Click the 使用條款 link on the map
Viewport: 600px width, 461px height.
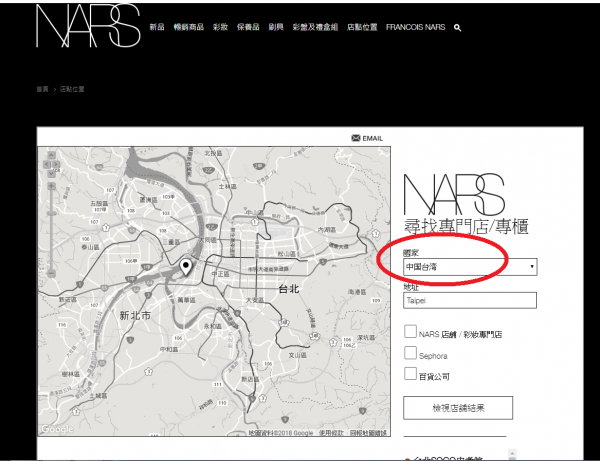coord(330,433)
